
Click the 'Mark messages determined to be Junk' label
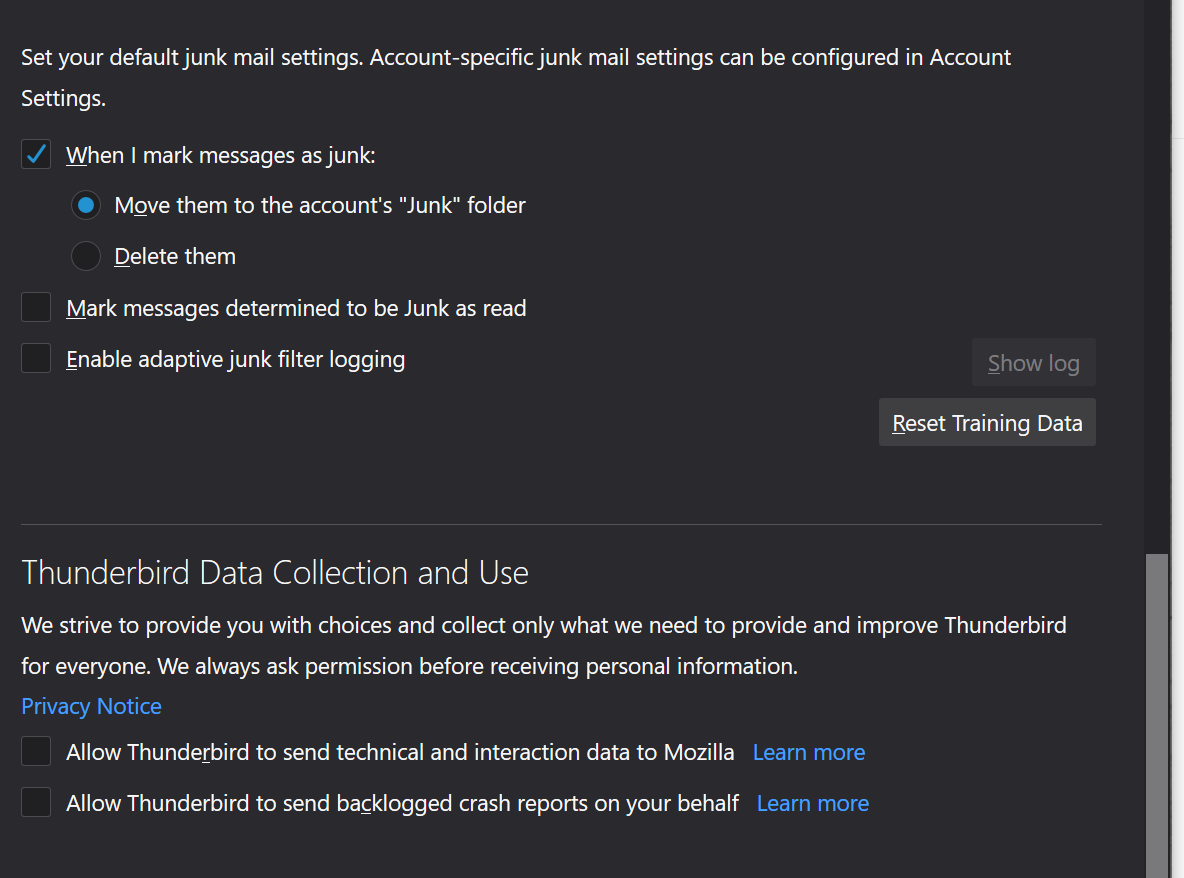tap(296, 308)
